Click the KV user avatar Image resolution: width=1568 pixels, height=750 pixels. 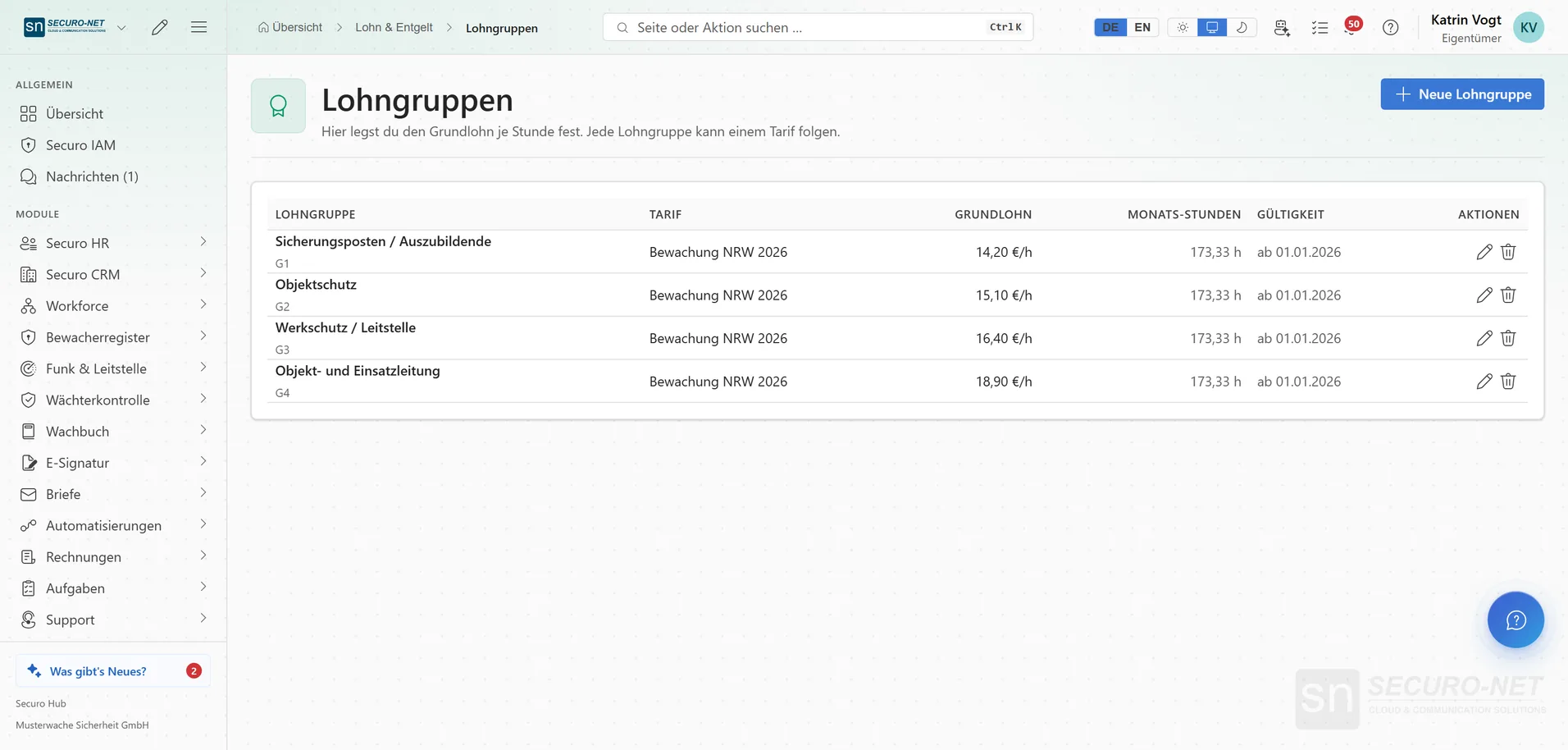point(1529,27)
